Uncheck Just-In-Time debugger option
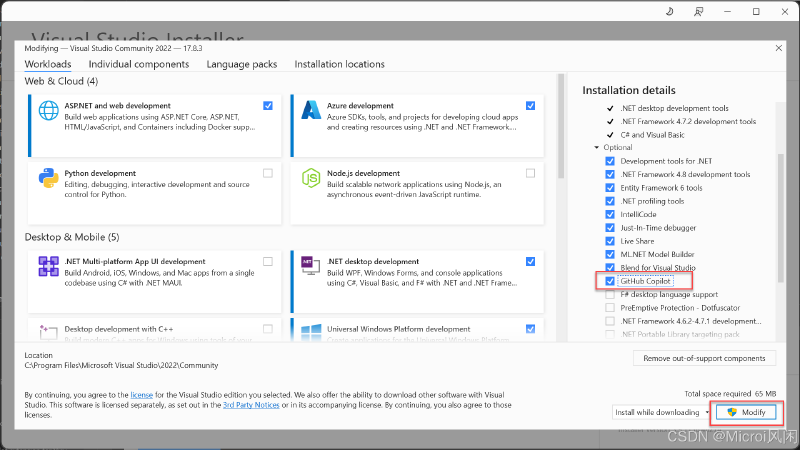 click(x=610, y=228)
